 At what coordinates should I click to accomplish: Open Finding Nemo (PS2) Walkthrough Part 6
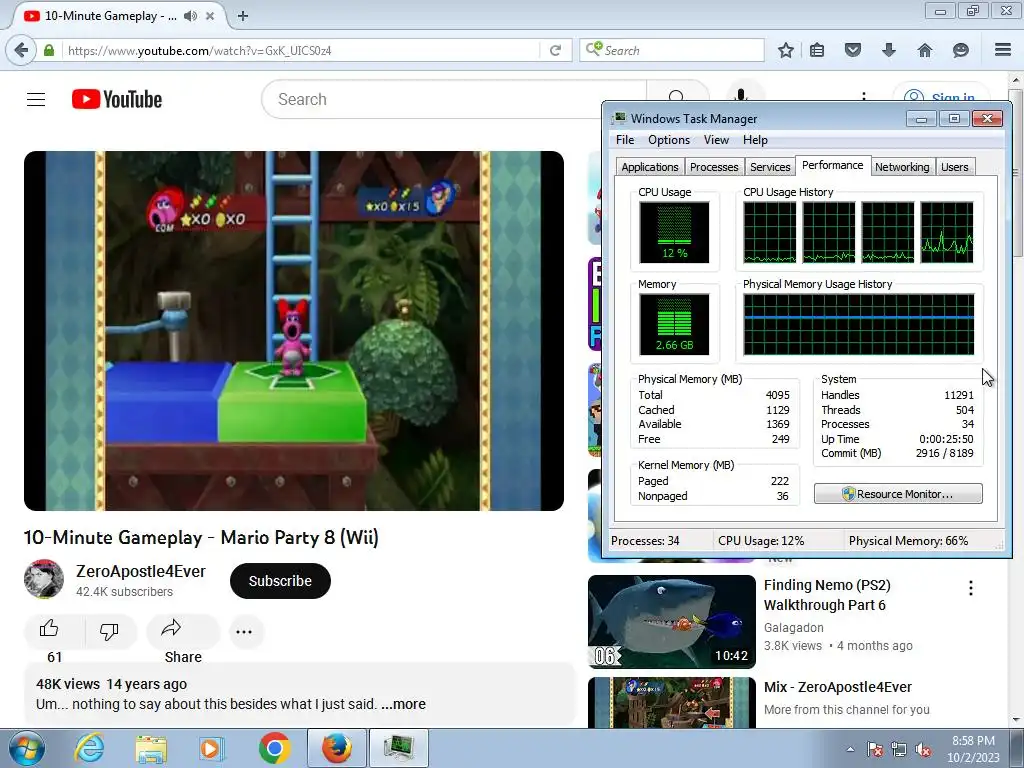pyautogui.click(x=827, y=595)
